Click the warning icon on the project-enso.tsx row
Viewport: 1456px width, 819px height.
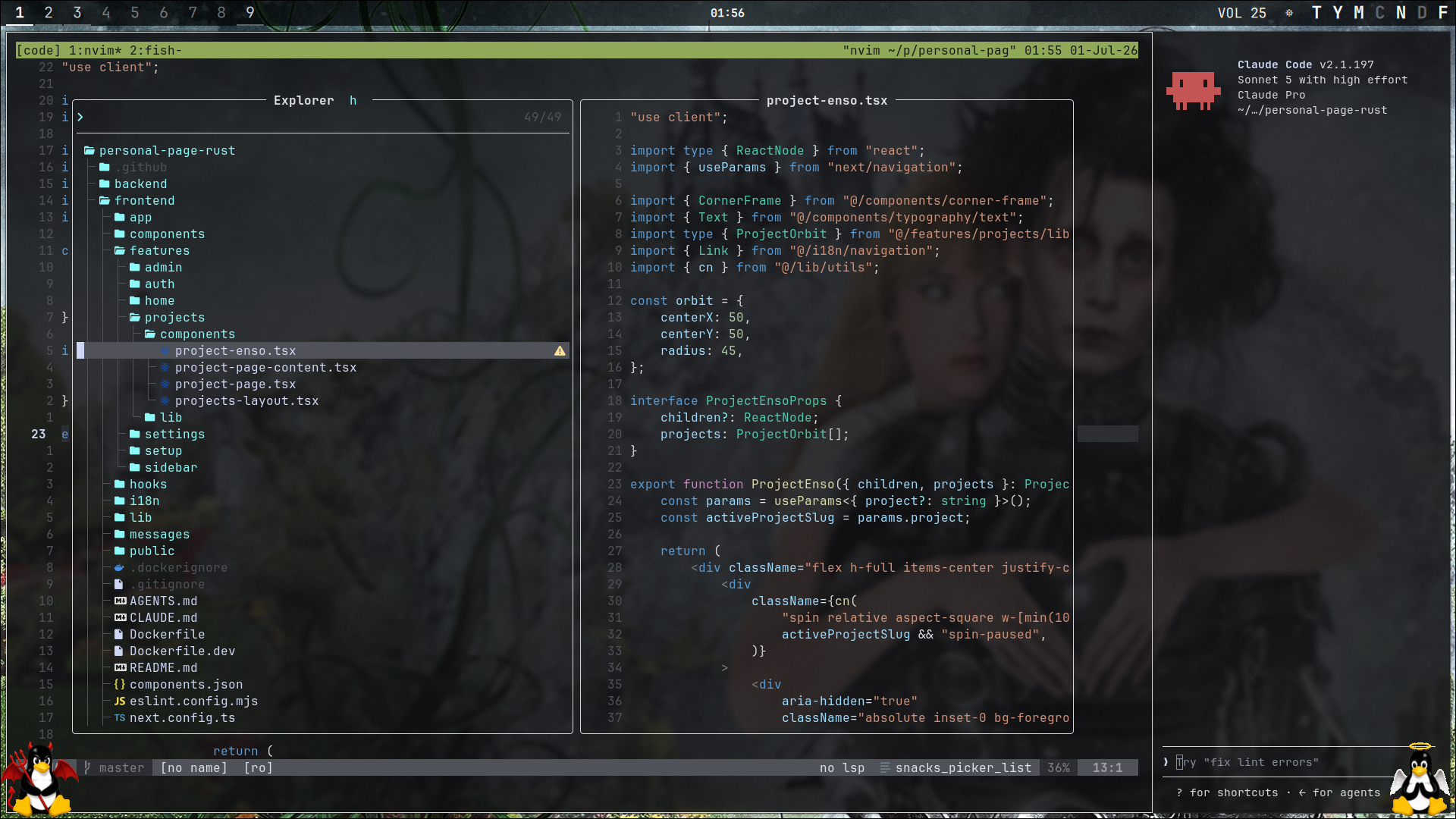(560, 351)
